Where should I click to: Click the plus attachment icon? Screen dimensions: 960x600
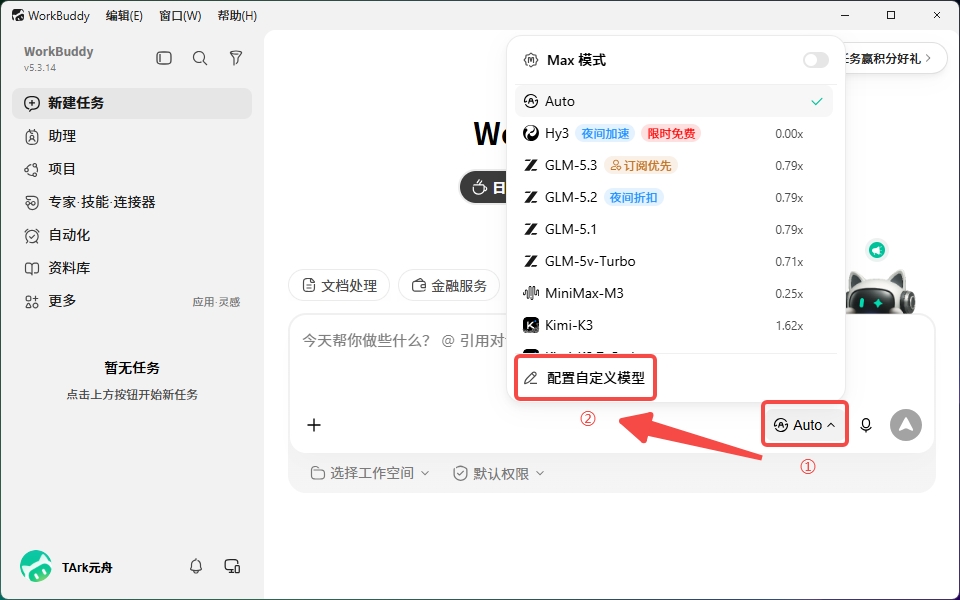click(x=314, y=425)
